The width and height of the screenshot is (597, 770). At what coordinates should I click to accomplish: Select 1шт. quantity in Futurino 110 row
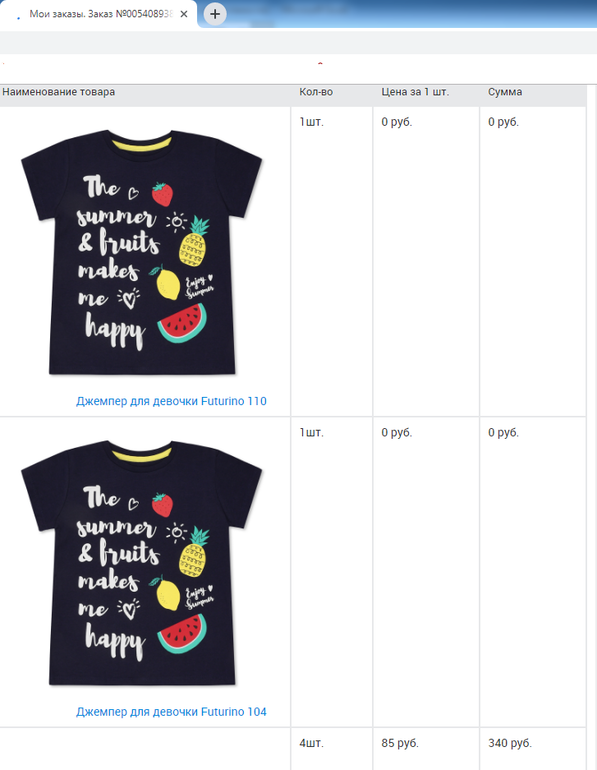tap(311, 122)
